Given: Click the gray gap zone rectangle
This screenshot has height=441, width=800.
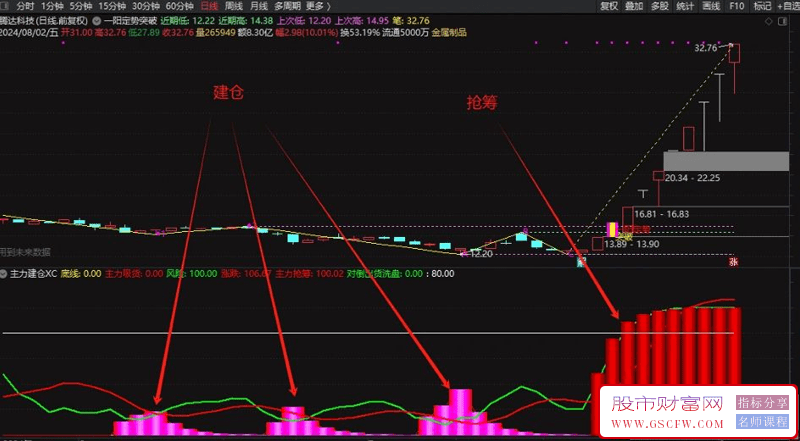Looking at the screenshot, I should tap(727, 161).
